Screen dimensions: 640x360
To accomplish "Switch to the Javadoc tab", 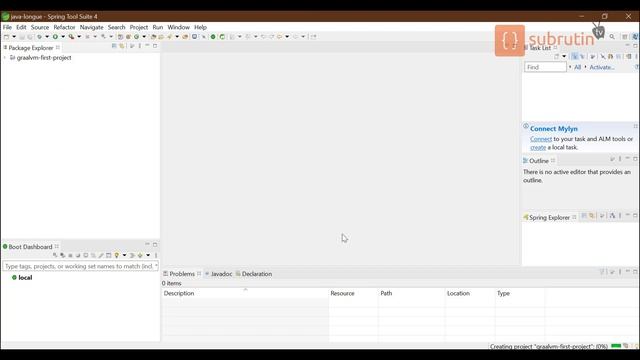I will click(219, 274).
